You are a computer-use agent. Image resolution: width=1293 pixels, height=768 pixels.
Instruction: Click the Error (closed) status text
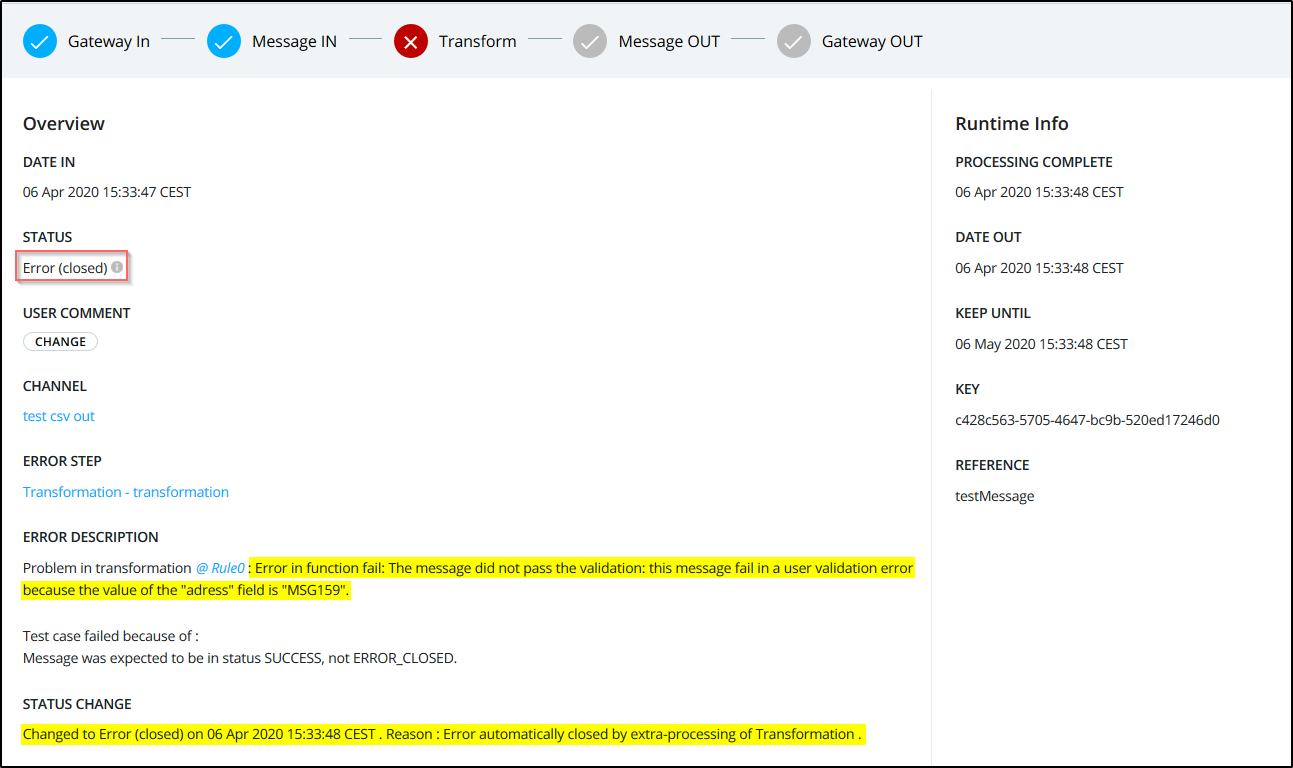pos(65,268)
